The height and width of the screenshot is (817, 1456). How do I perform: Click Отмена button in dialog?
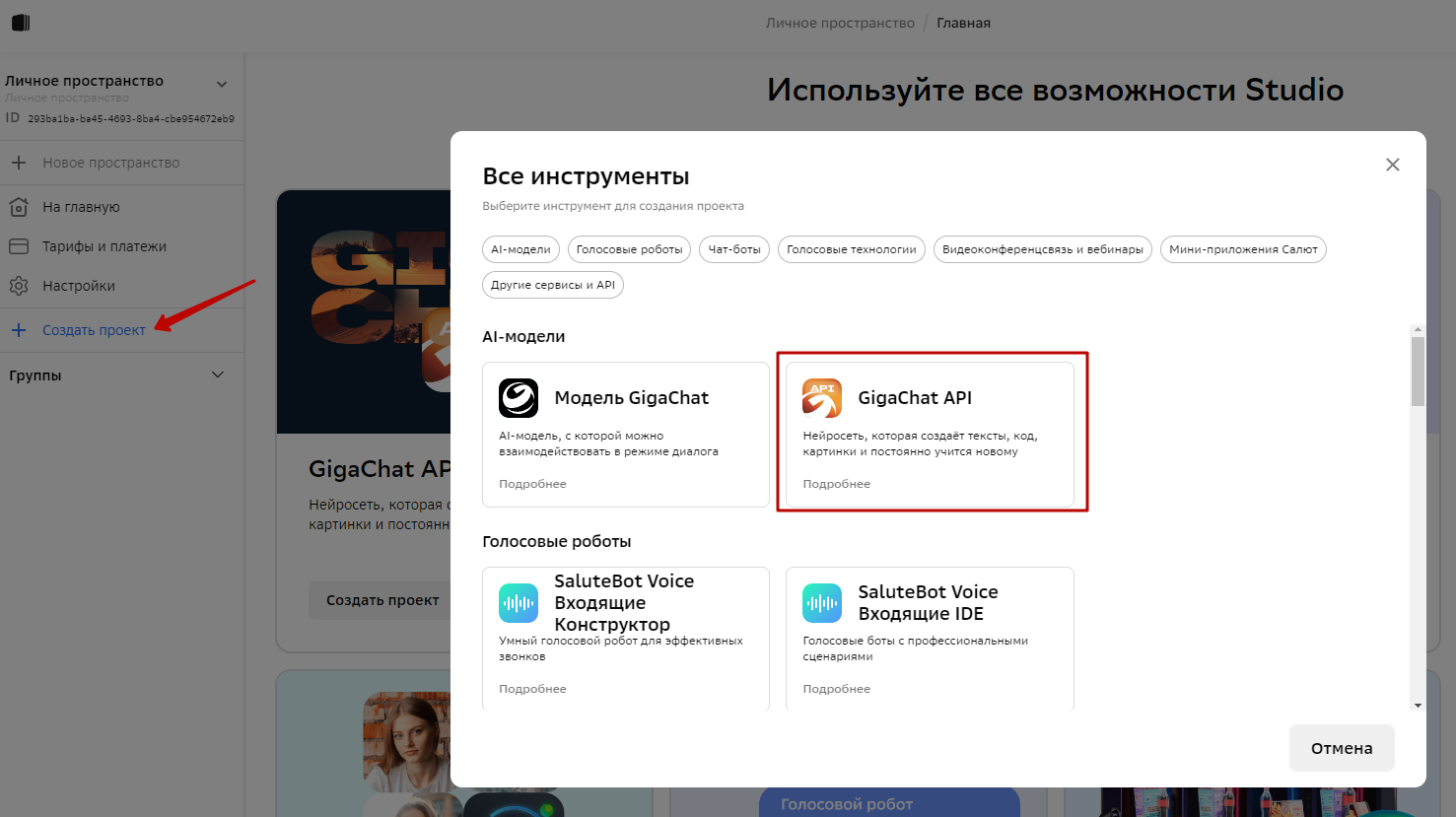tap(1342, 748)
